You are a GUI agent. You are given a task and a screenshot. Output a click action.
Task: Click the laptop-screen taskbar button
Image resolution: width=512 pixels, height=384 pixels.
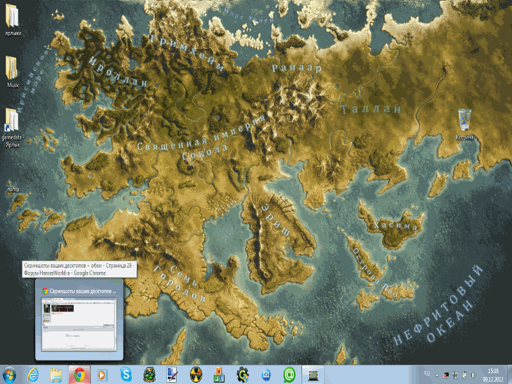click(313, 375)
